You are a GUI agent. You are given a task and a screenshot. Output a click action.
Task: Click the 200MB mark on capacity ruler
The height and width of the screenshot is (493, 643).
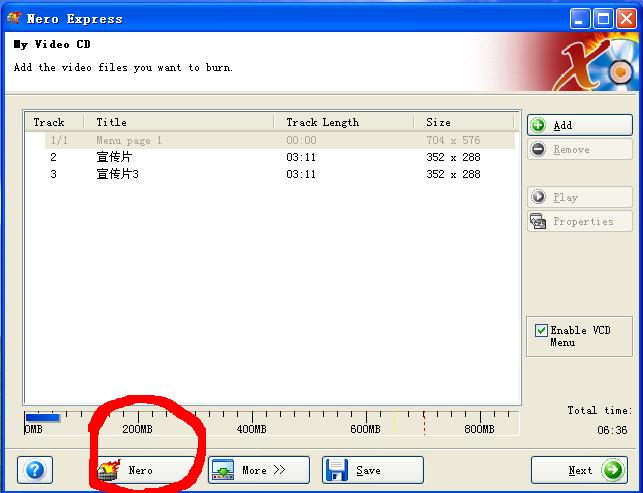coord(138,429)
